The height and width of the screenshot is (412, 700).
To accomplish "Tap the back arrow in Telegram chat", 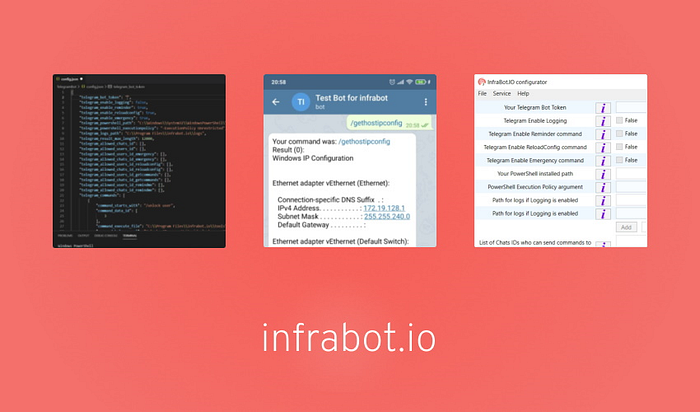I will point(276,102).
